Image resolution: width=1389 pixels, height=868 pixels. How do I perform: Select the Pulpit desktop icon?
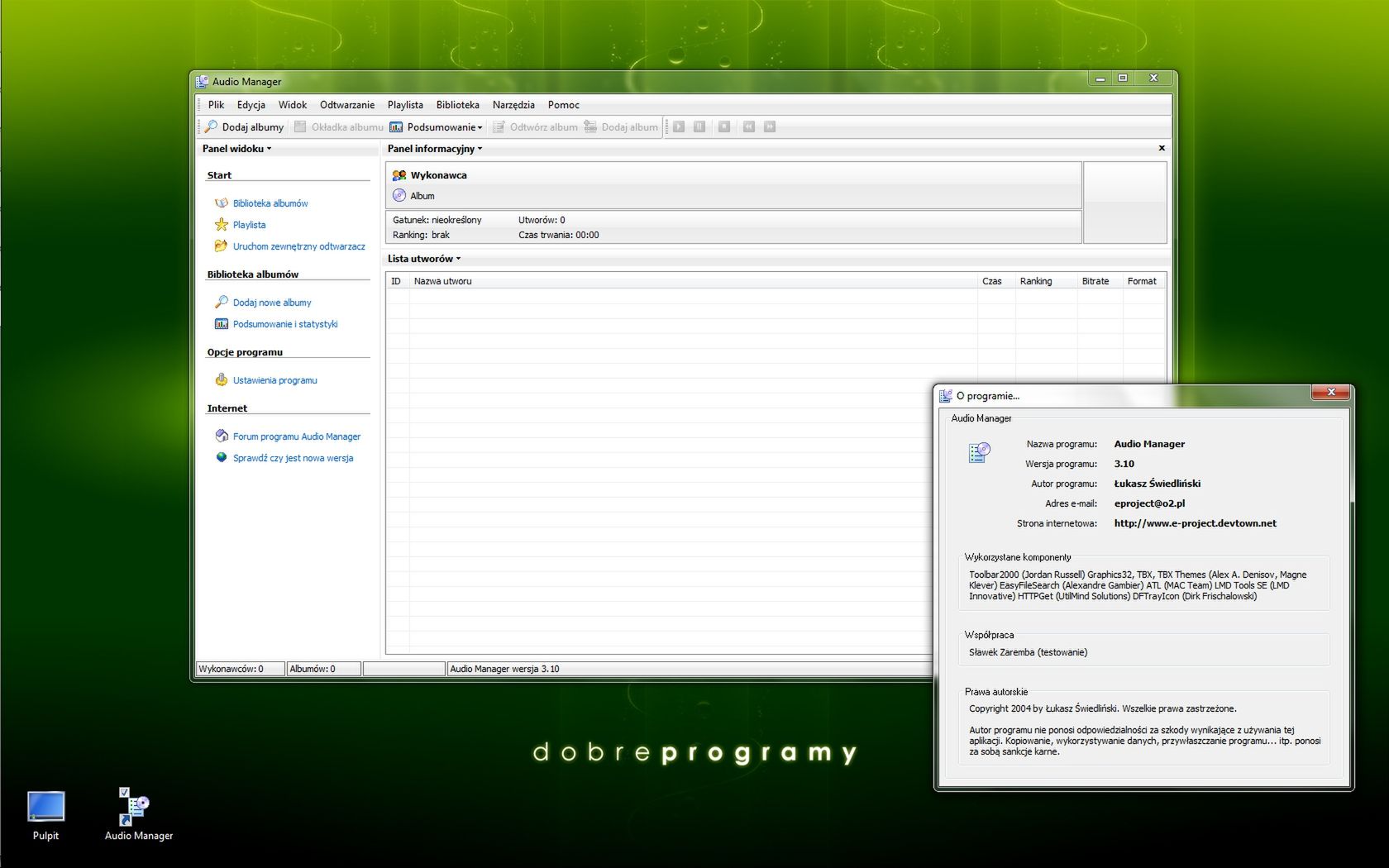click(45, 815)
